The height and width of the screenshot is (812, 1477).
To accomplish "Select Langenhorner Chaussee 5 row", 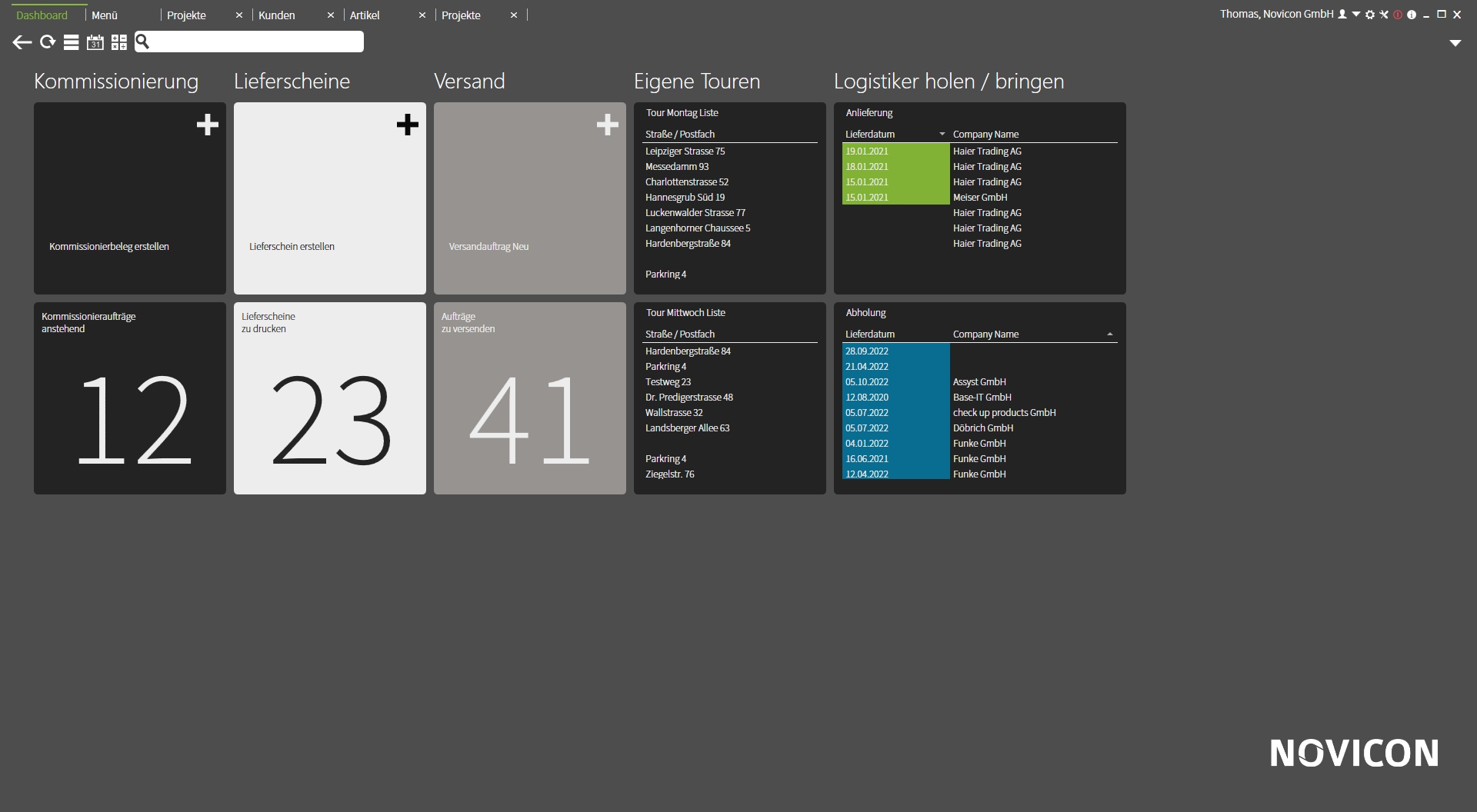I will (730, 228).
